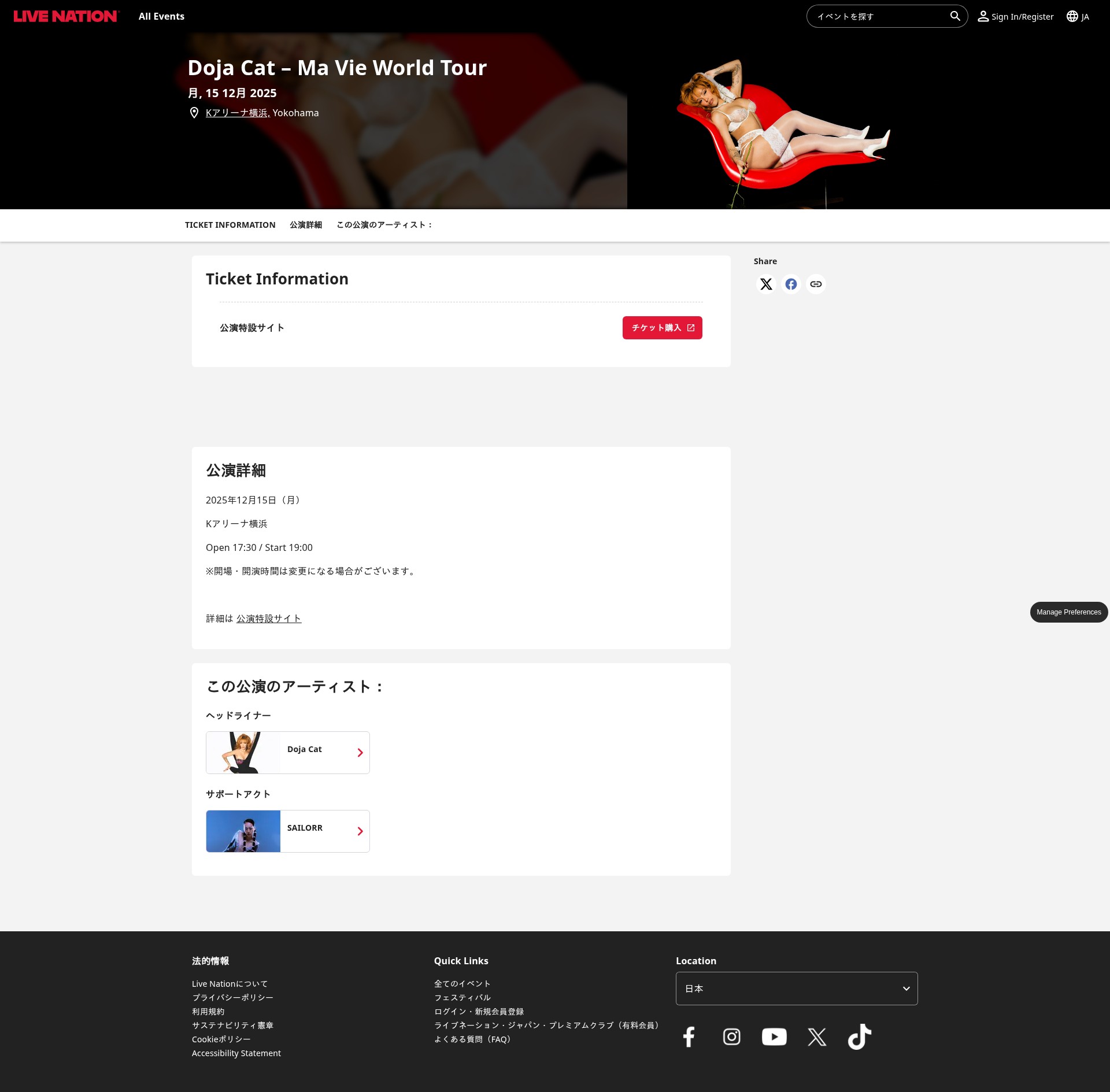Viewport: 1110px width, 1092px height.
Task: Switch to この公演のアーティスト tab
Action: point(384,225)
